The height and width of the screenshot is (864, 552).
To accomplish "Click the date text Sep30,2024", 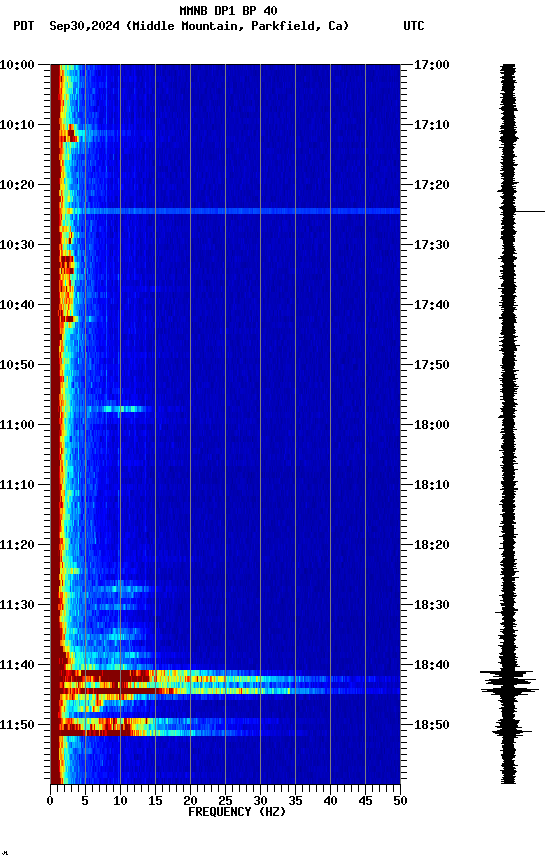I will point(84,26).
